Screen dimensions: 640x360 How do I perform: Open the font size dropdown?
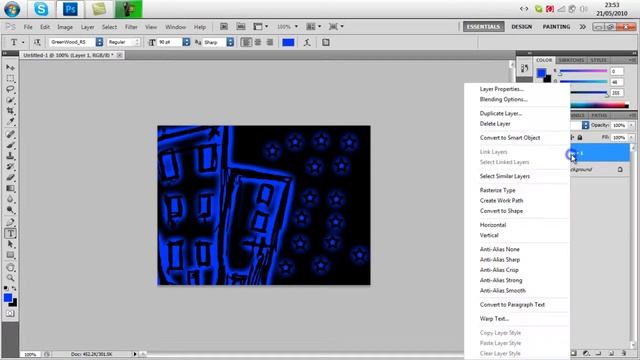click(x=186, y=42)
